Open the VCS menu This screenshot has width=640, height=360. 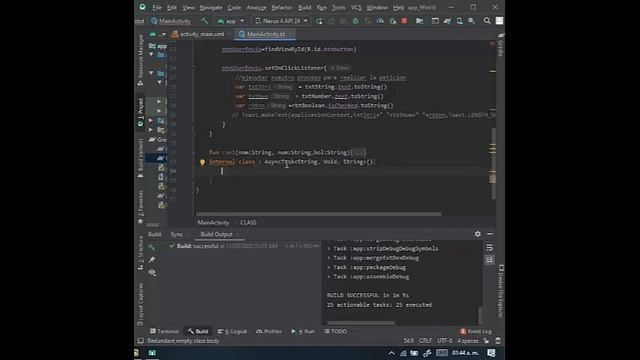click(x=356, y=7)
